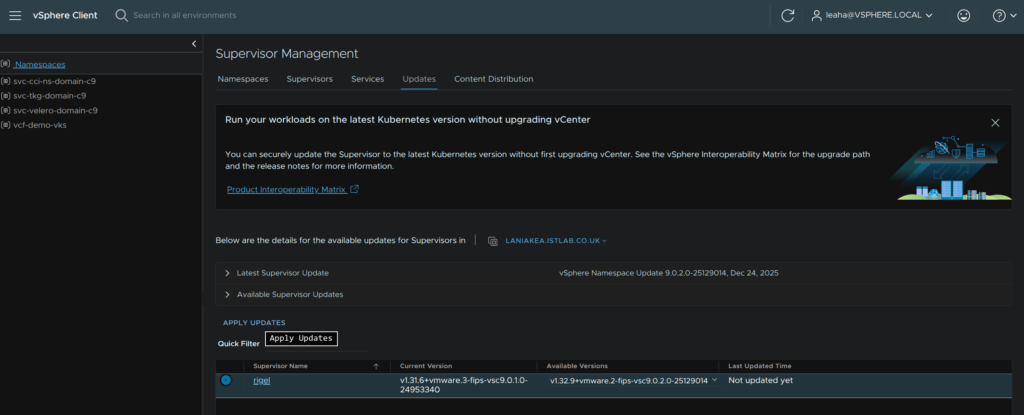
Task: Expand Latest Supervisor Update section
Action: click(228, 273)
